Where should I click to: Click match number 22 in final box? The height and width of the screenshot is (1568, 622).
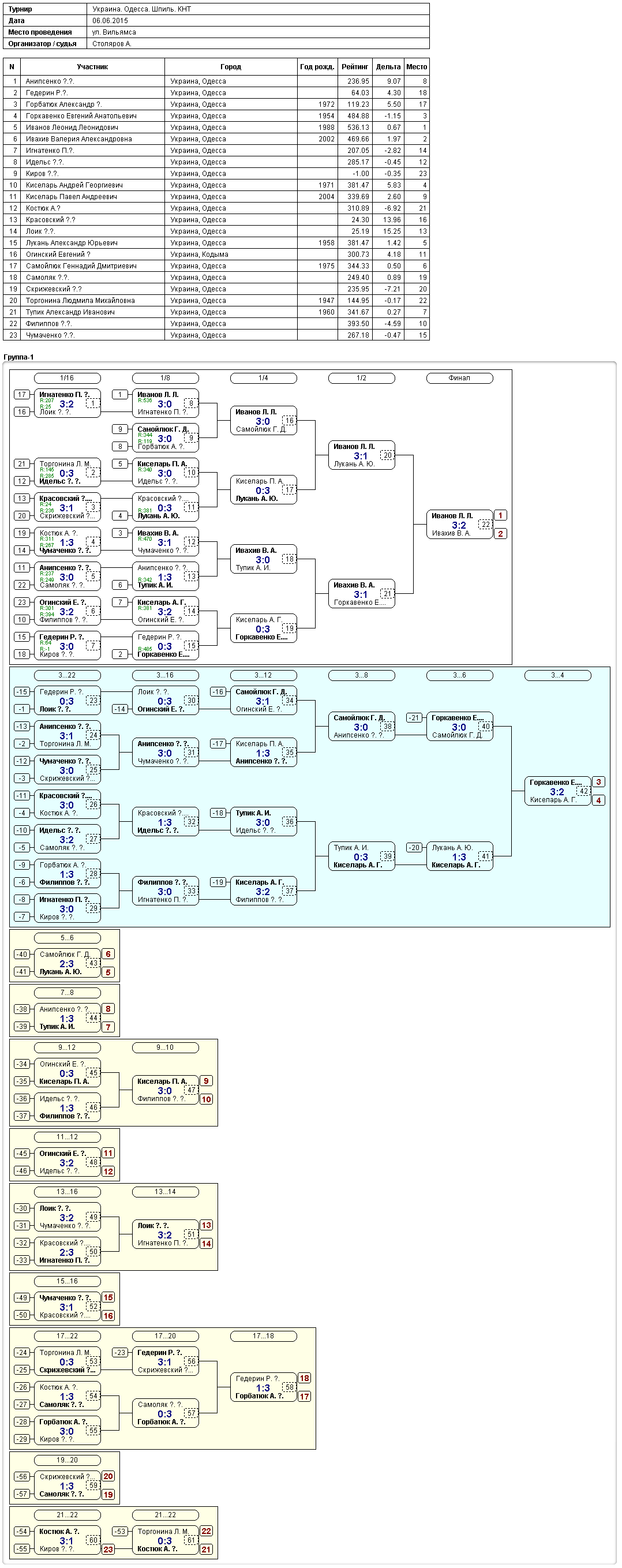tap(485, 524)
